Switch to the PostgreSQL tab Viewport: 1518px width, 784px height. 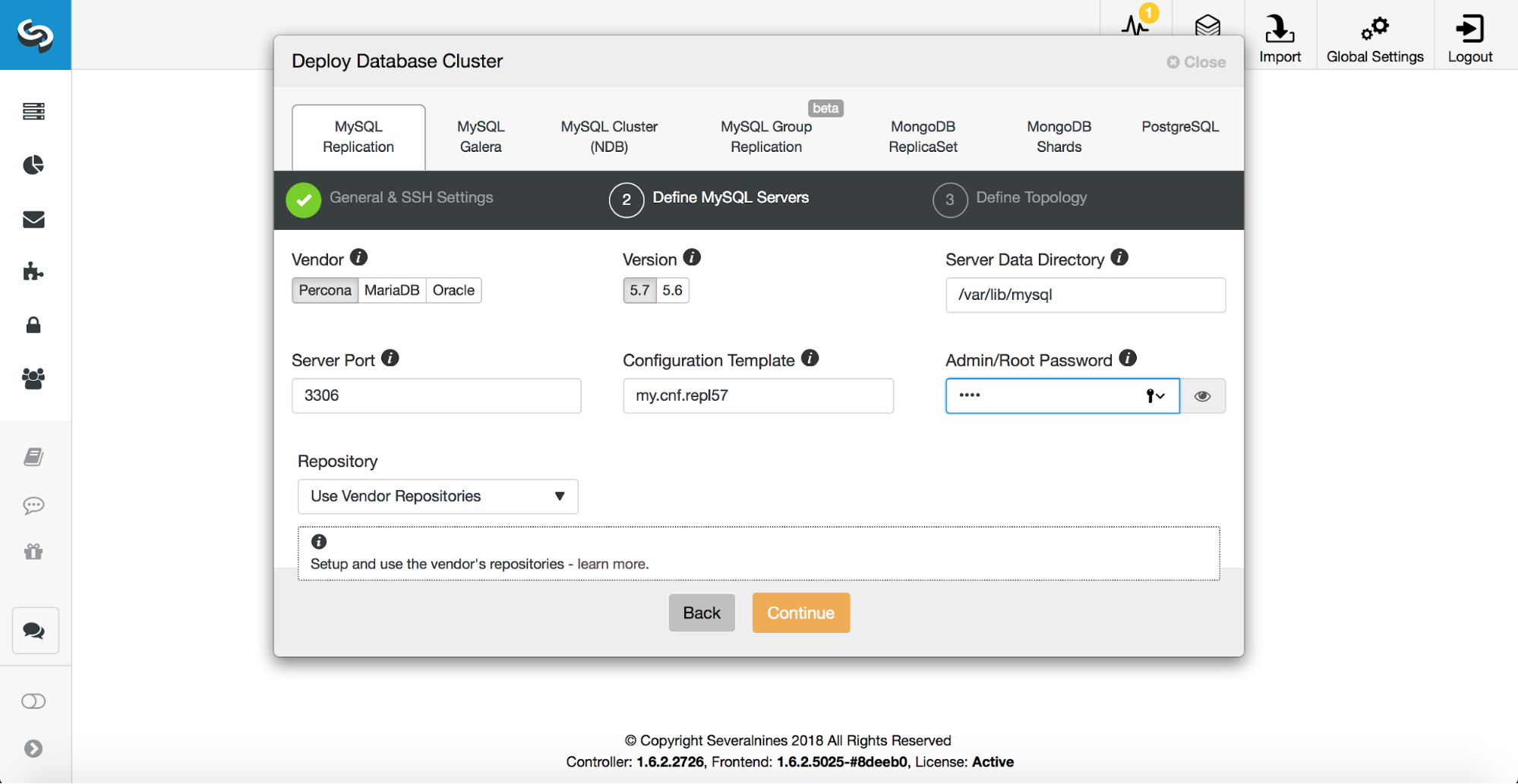pos(1180,127)
